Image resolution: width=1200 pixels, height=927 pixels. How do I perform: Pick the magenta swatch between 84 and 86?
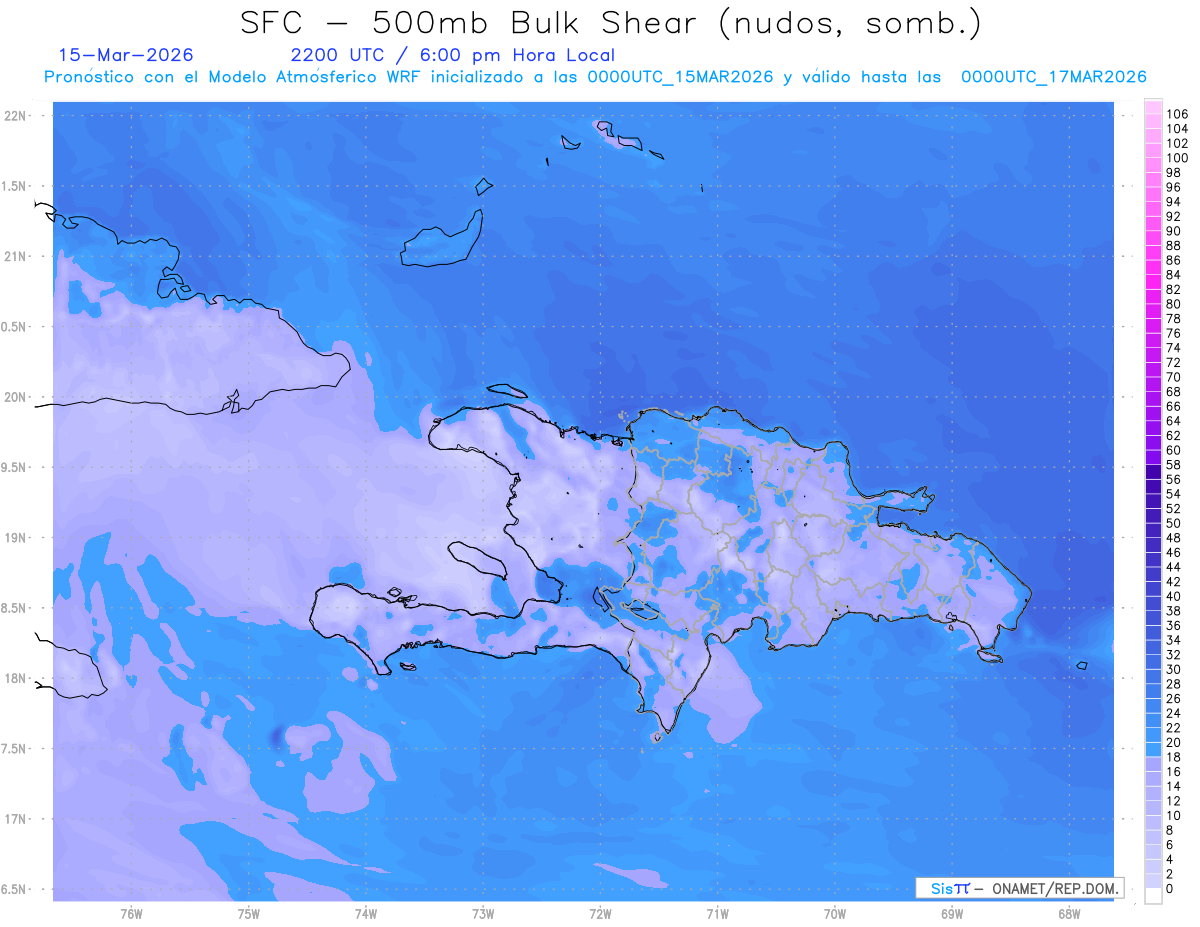point(1153,267)
